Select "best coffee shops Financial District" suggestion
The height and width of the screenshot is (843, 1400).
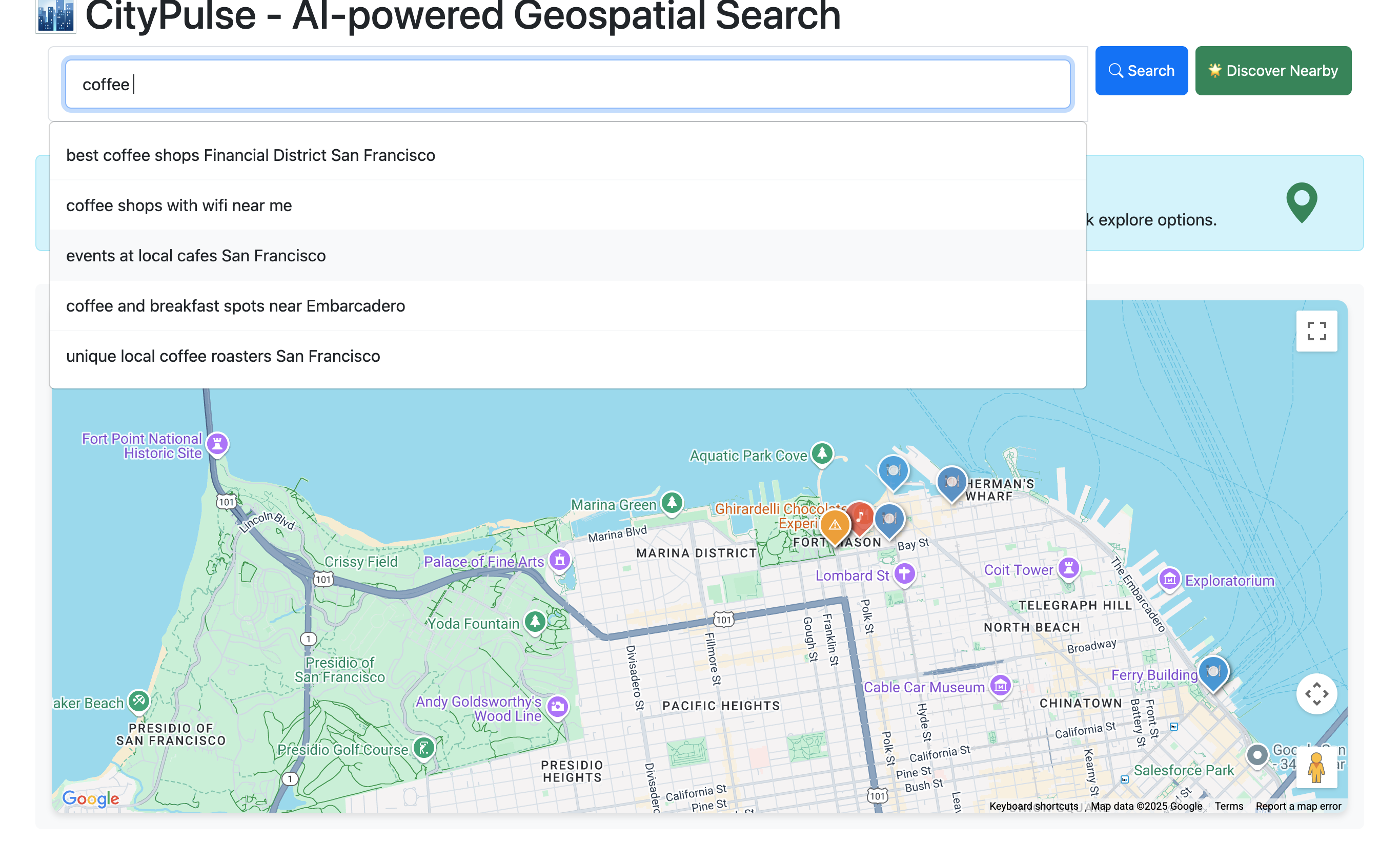click(x=251, y=155)
